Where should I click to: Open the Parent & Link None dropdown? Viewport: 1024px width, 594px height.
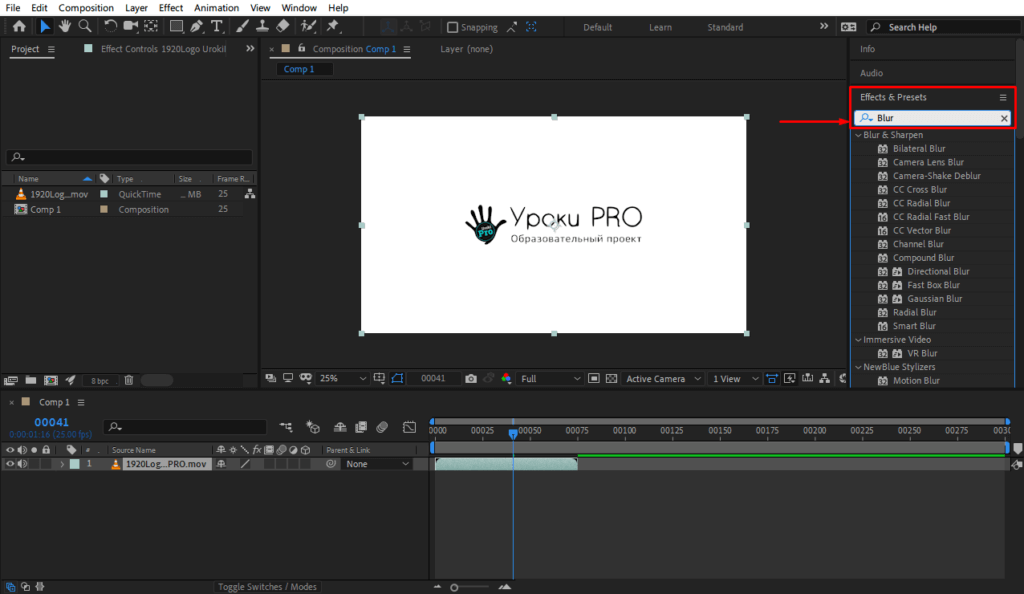pos(376,464)
